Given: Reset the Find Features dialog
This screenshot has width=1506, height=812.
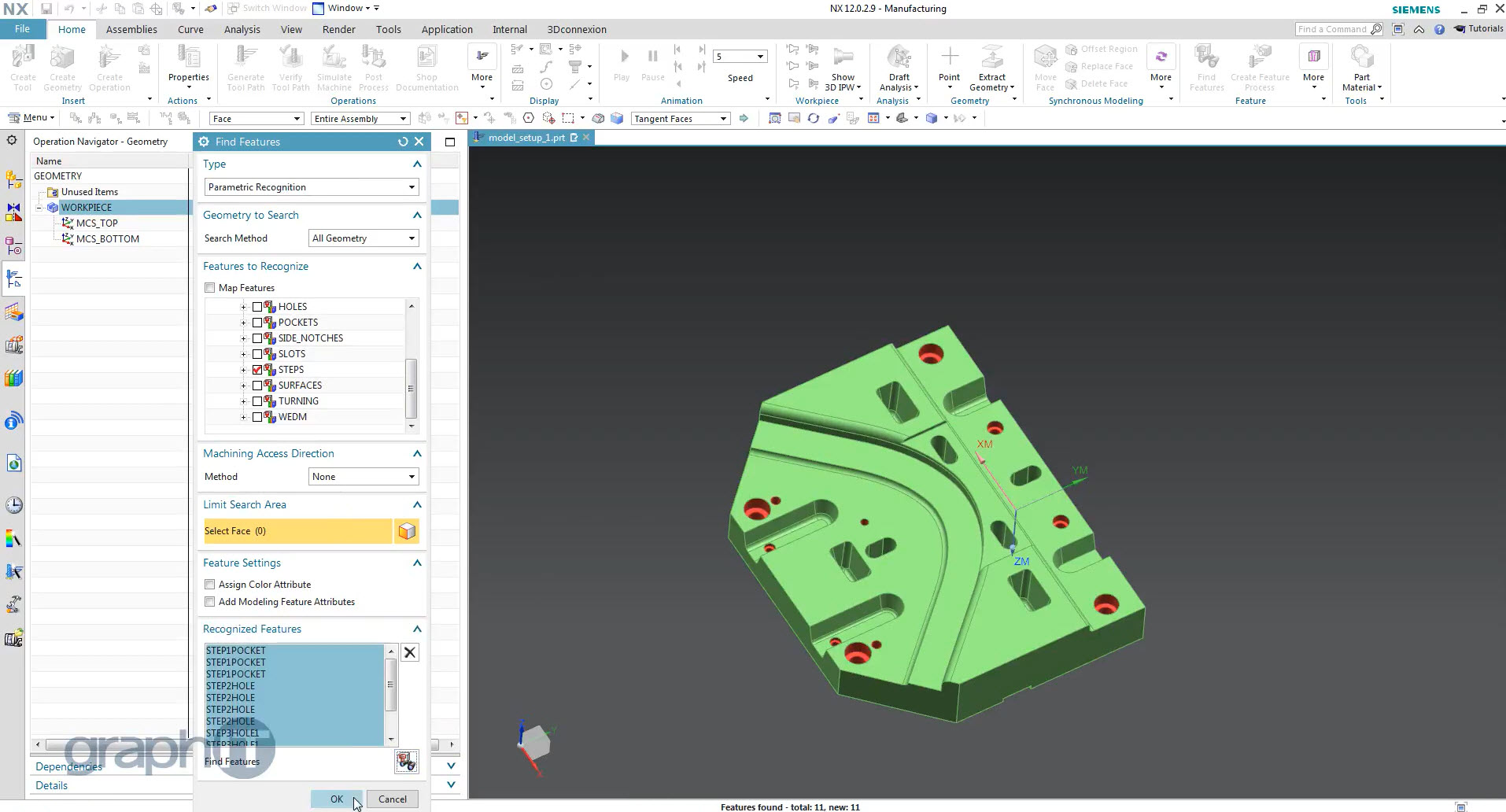Looking at the screenshot, I should 403,142.
